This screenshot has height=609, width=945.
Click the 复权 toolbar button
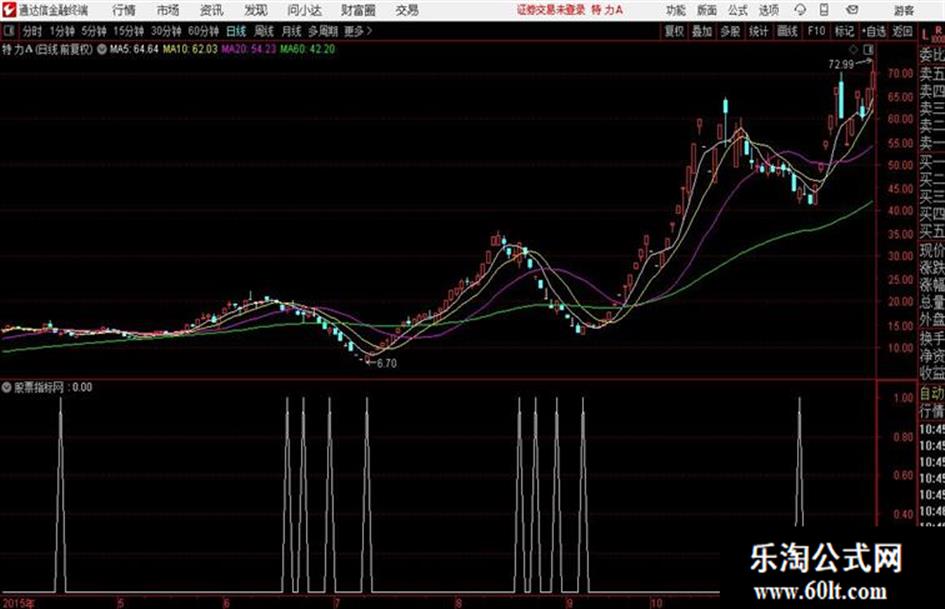pos(674,31)
